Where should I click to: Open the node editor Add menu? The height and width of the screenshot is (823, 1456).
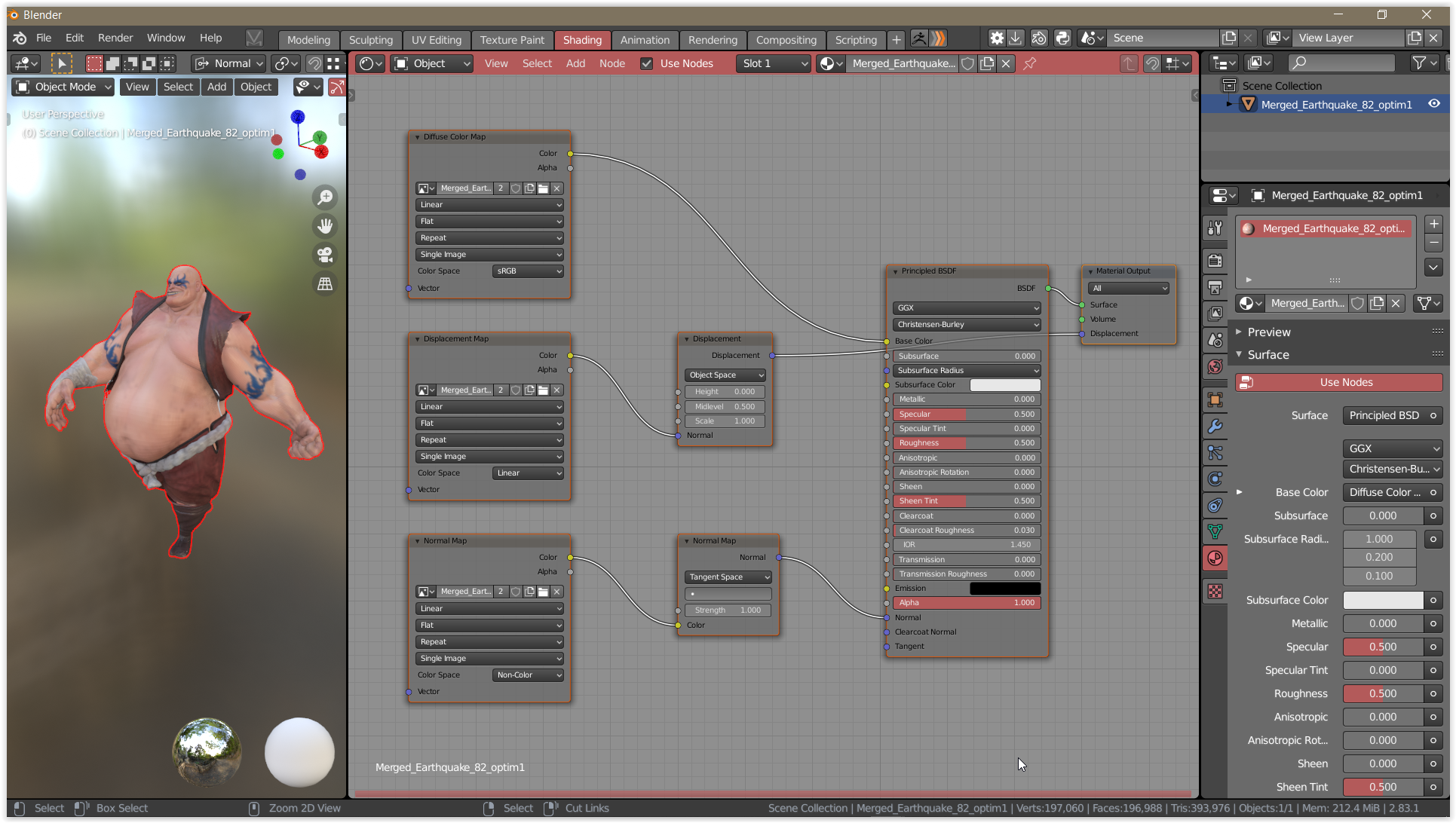575,63
